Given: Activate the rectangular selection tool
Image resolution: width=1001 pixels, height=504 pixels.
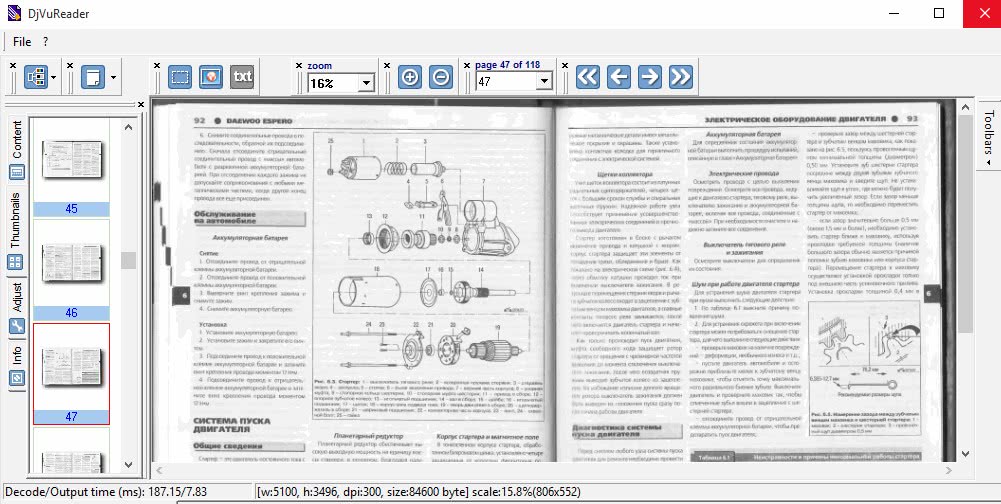Looking at the screenshot, I should [x=180, y=77].
